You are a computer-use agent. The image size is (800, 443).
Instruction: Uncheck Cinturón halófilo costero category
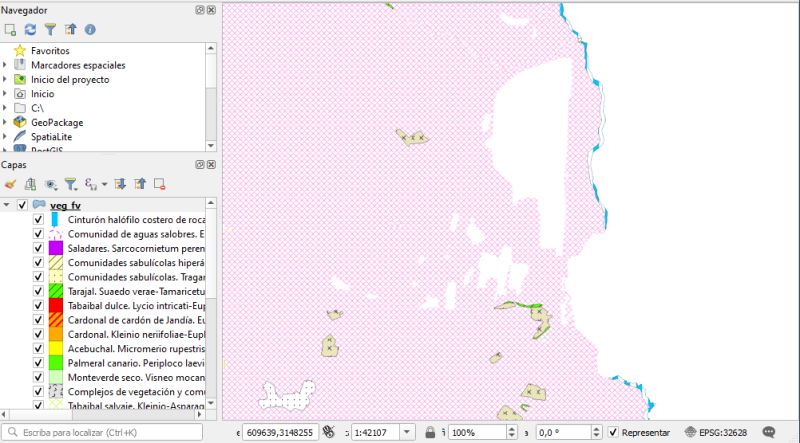point(38,219)
